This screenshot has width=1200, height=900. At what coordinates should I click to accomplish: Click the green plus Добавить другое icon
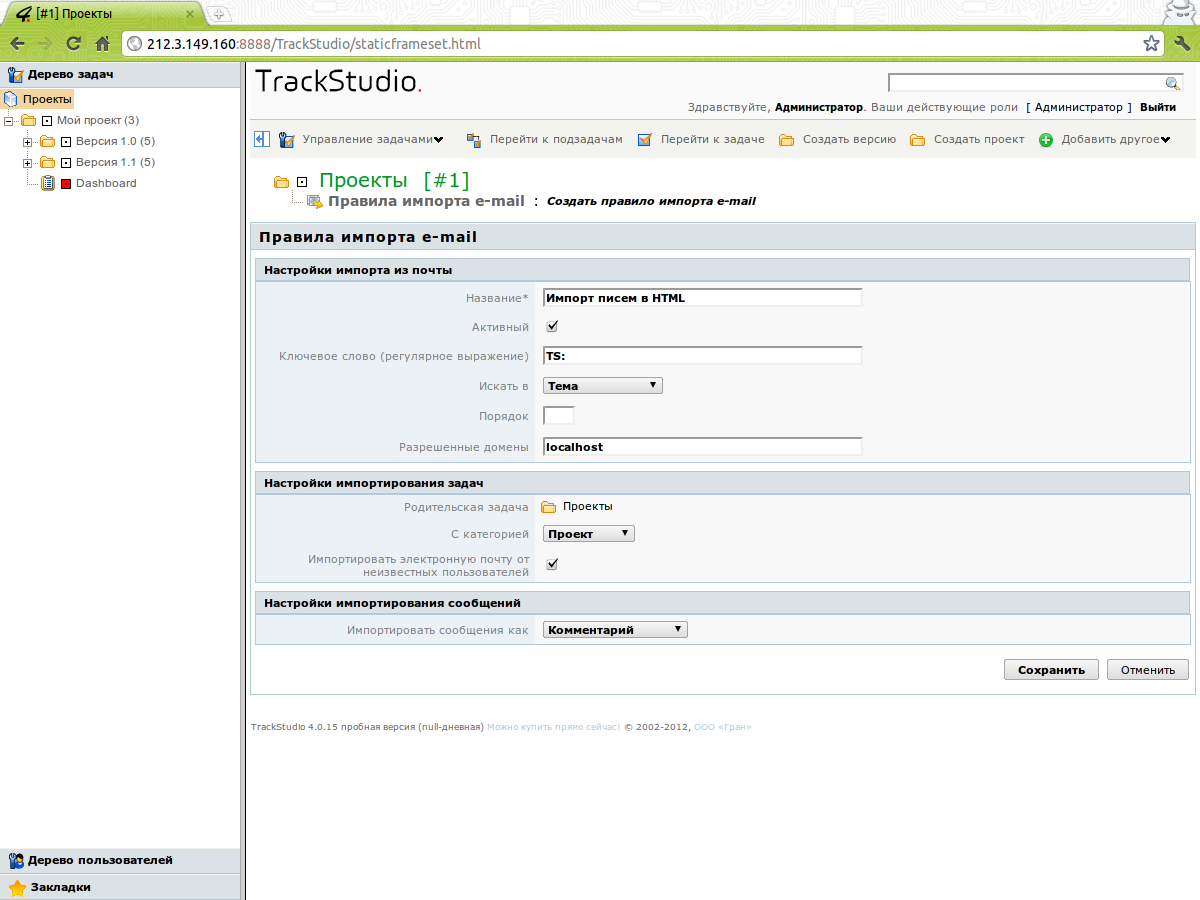1046,140
